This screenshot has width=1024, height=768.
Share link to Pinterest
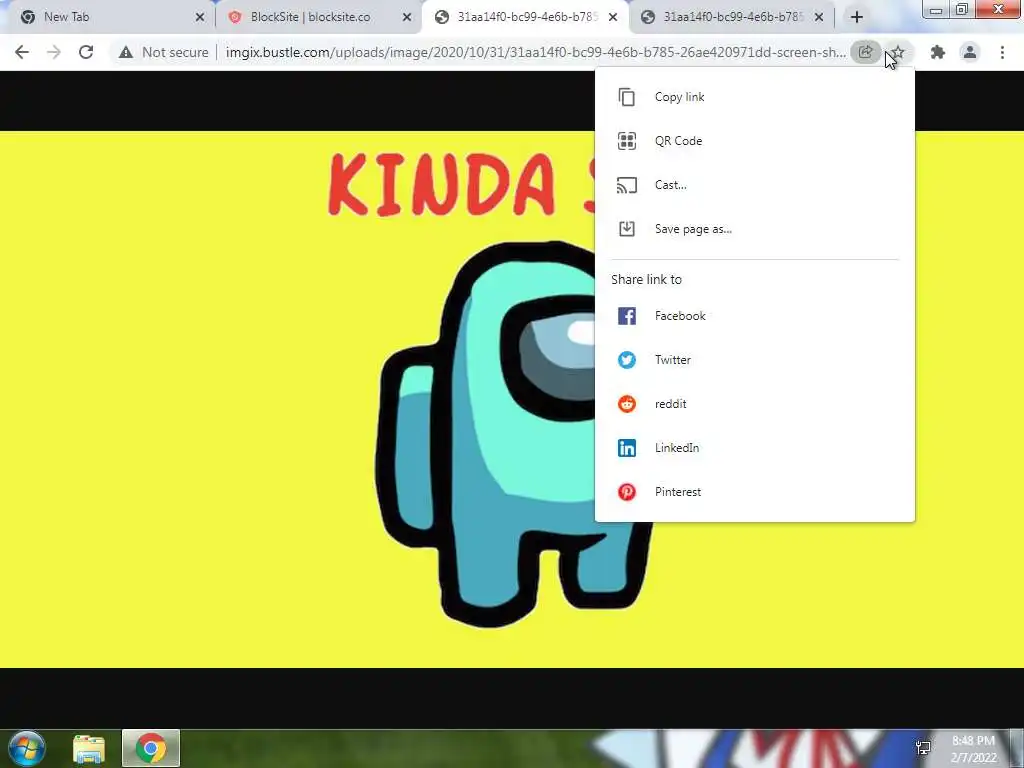pos(754,492)
